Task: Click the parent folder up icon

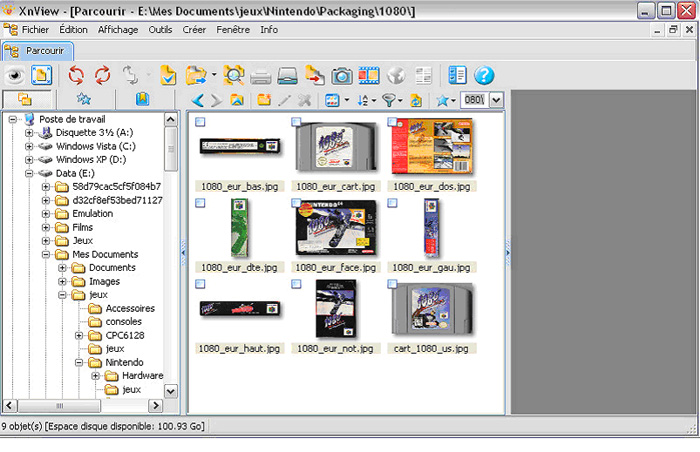Action: point(237,100)
